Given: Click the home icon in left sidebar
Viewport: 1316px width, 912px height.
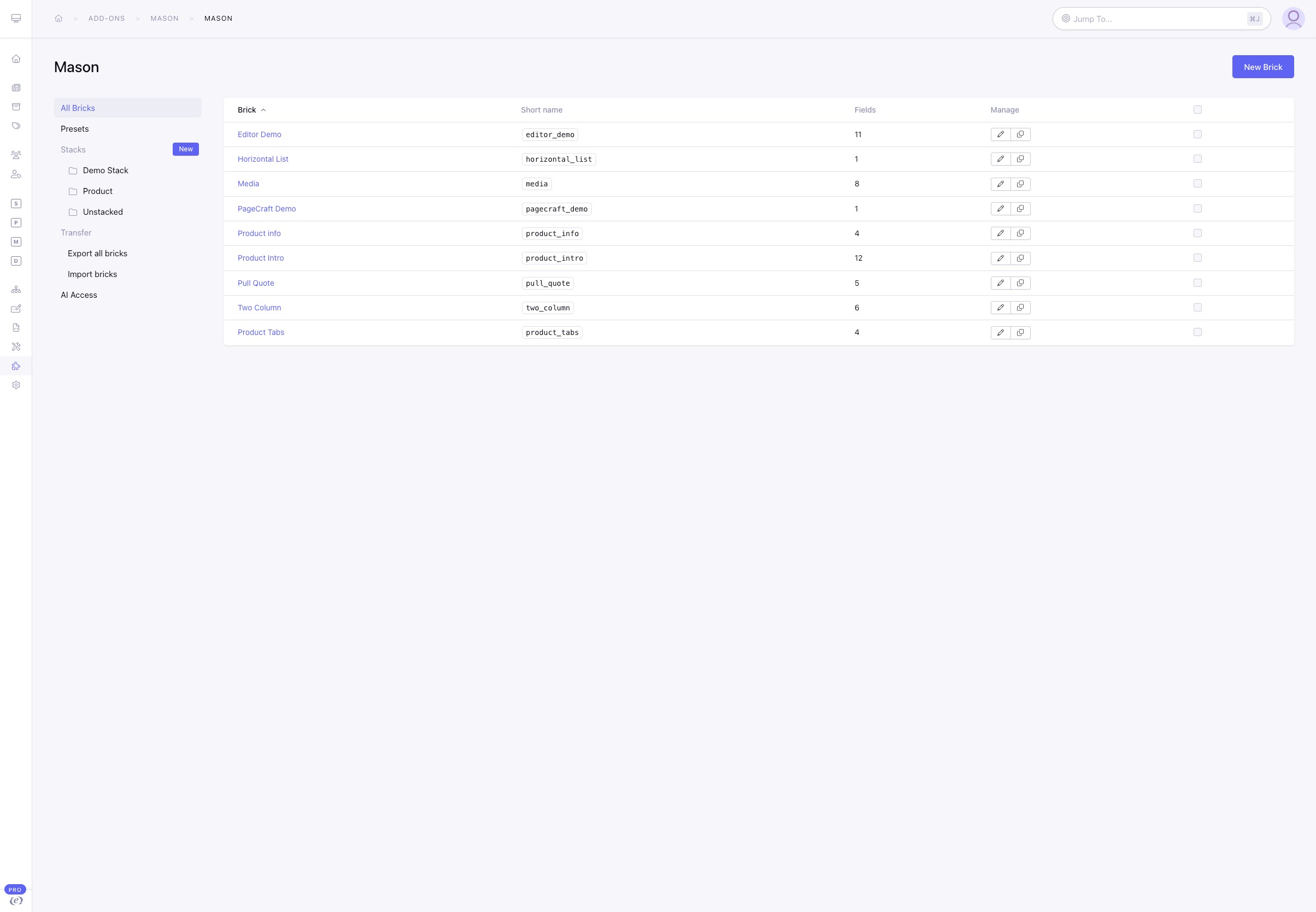Looking at the screenshot, I should [x=16, y=59].
